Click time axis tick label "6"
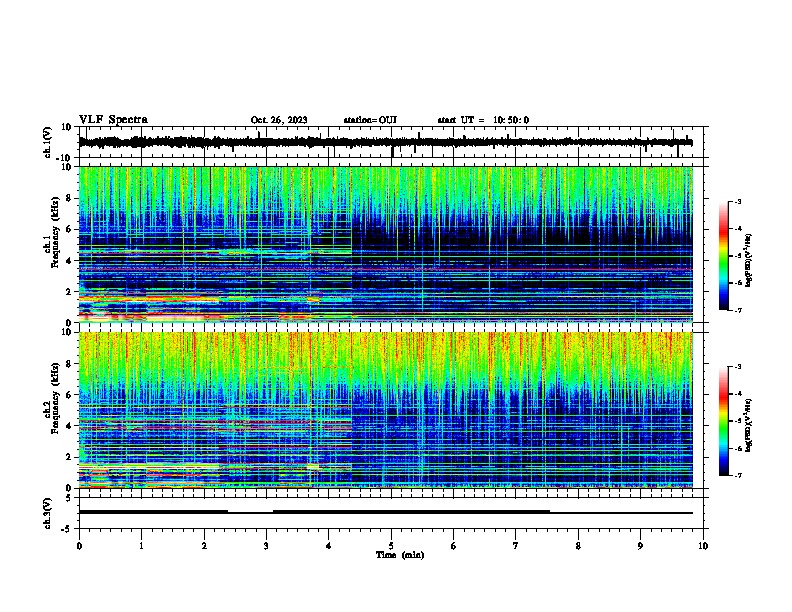The image size is (792, 612). [454, 546]
